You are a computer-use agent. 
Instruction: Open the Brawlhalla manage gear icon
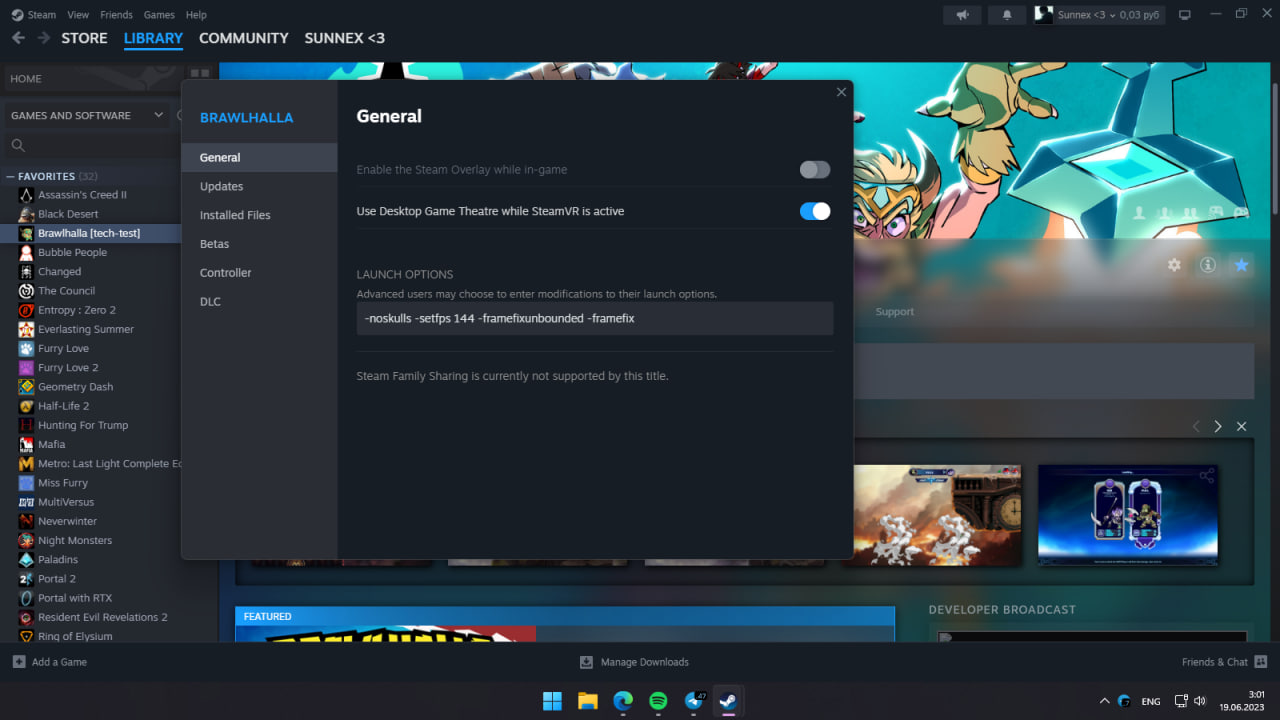1175,265
